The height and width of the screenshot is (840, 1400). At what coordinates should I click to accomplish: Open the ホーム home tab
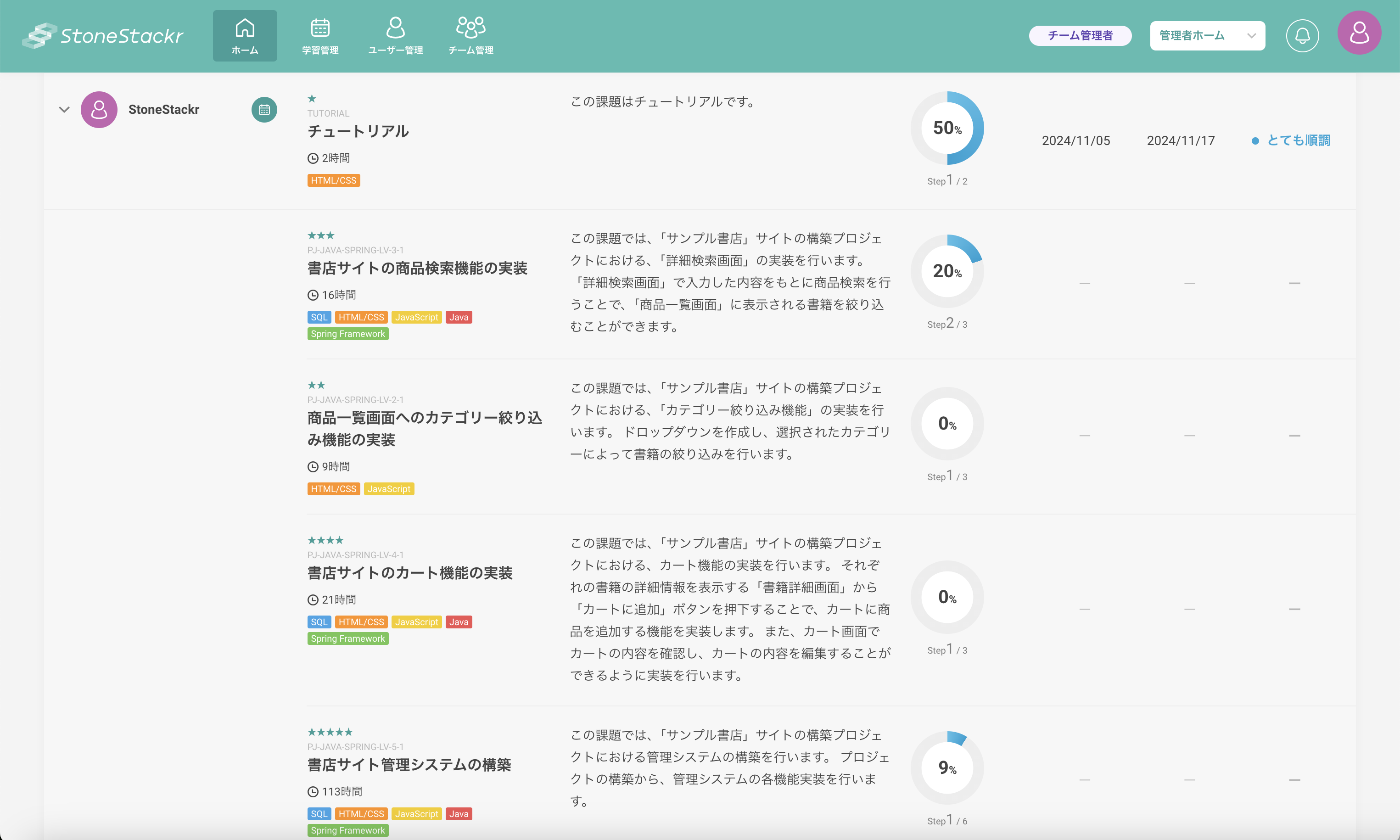point(245,36)
